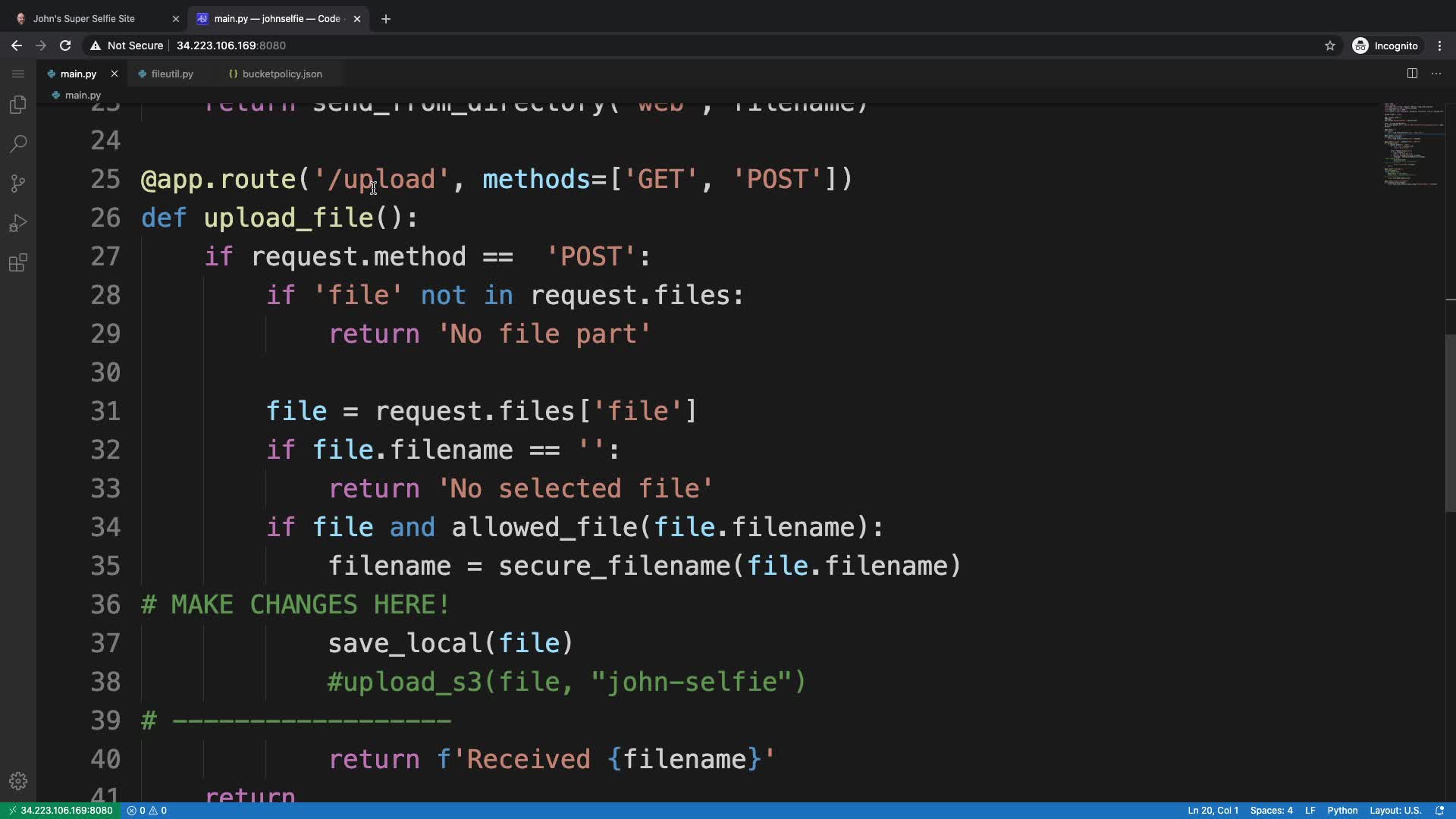Switch to the fileutil.py tab
This screenshot has width=1456, height=819.
(x=172, y=74)
